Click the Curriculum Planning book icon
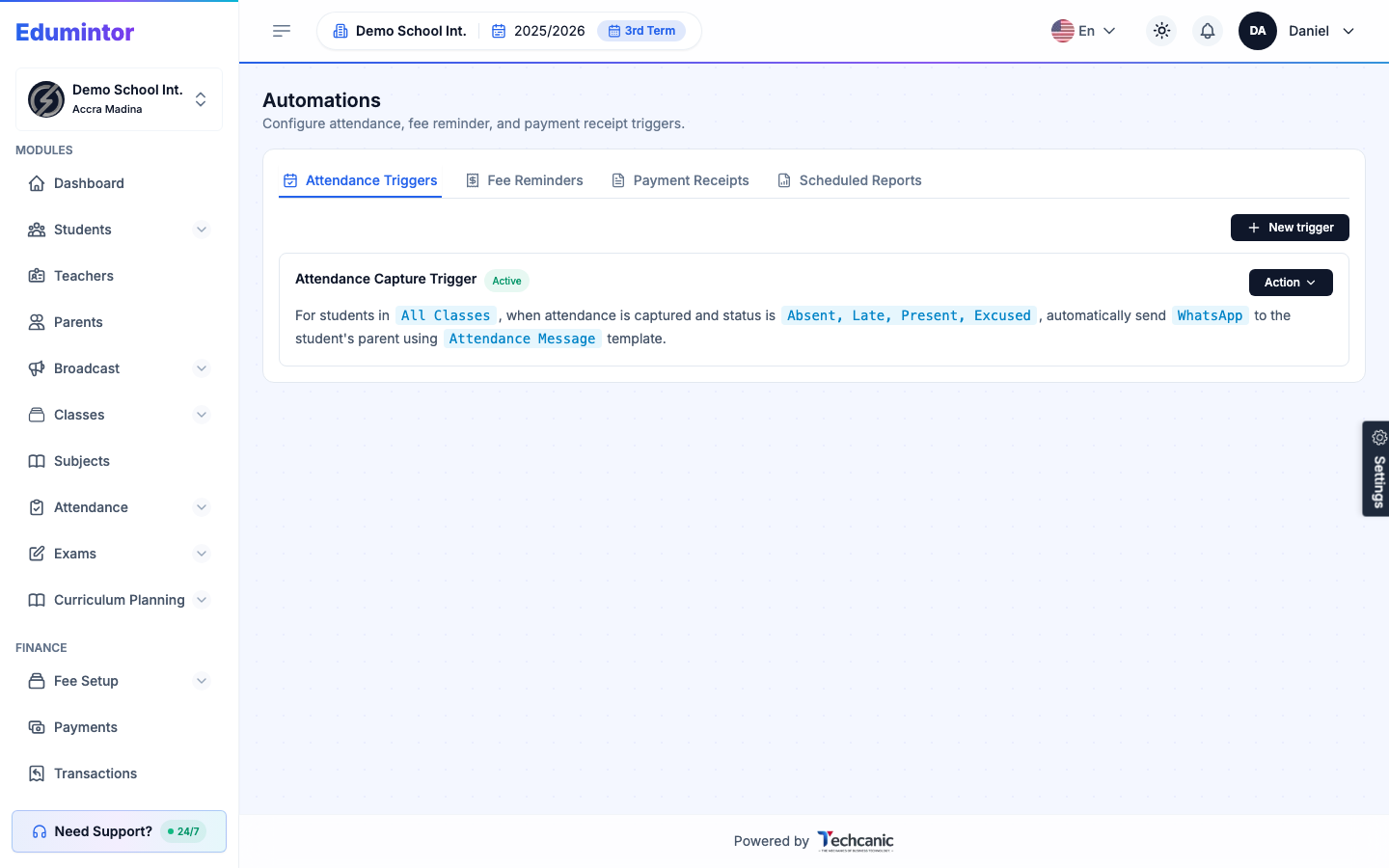Viewport: 1389px width, 868px height. click(x=37, y=600)
